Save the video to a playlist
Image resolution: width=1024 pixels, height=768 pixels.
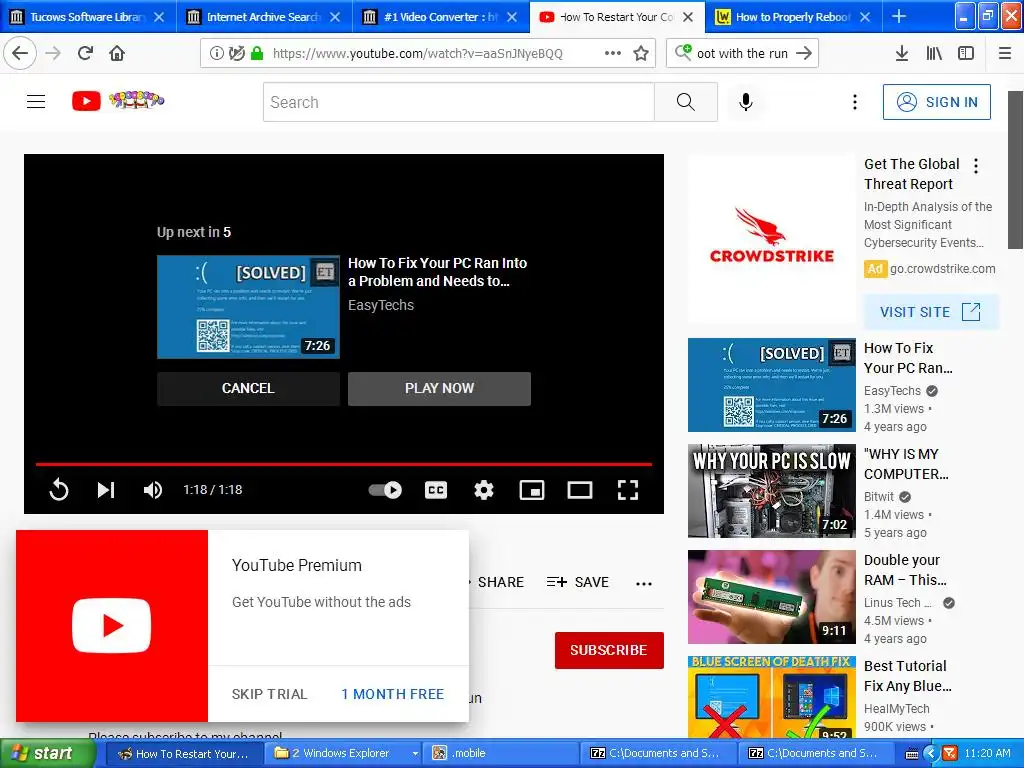click(x=577, y=582)
